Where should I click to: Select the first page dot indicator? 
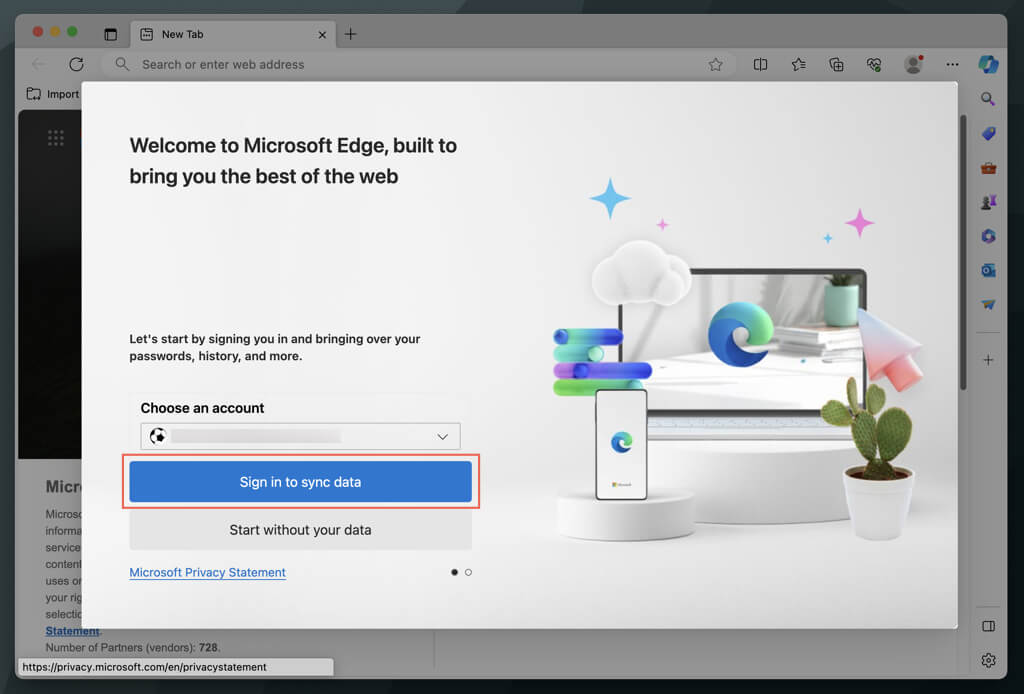coord(455,573)
